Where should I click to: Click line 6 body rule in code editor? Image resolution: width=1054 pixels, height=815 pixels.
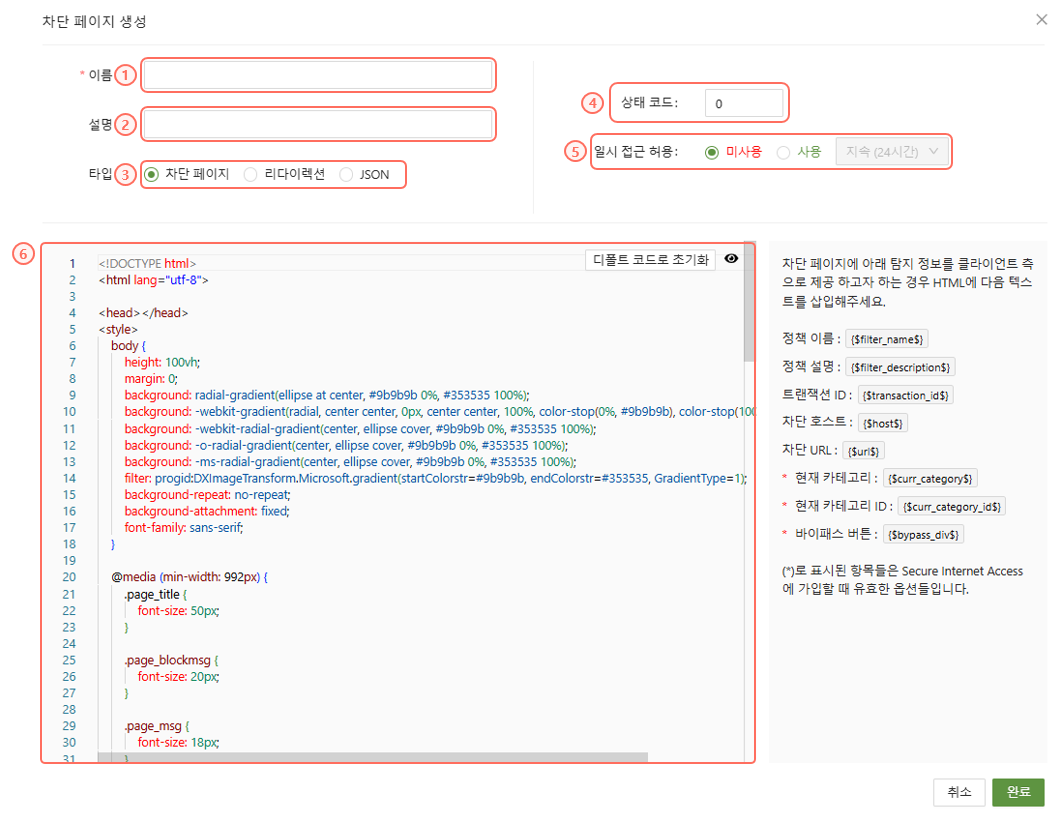[129, 345]
